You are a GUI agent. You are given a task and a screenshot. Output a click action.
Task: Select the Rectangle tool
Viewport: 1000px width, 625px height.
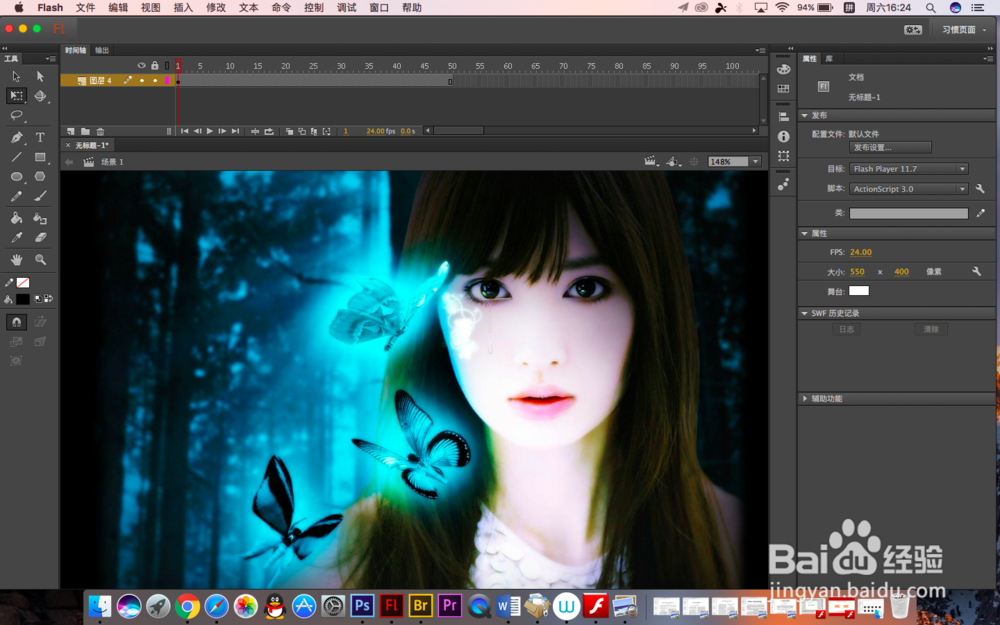pyautogui.click(x=40, y=157)
